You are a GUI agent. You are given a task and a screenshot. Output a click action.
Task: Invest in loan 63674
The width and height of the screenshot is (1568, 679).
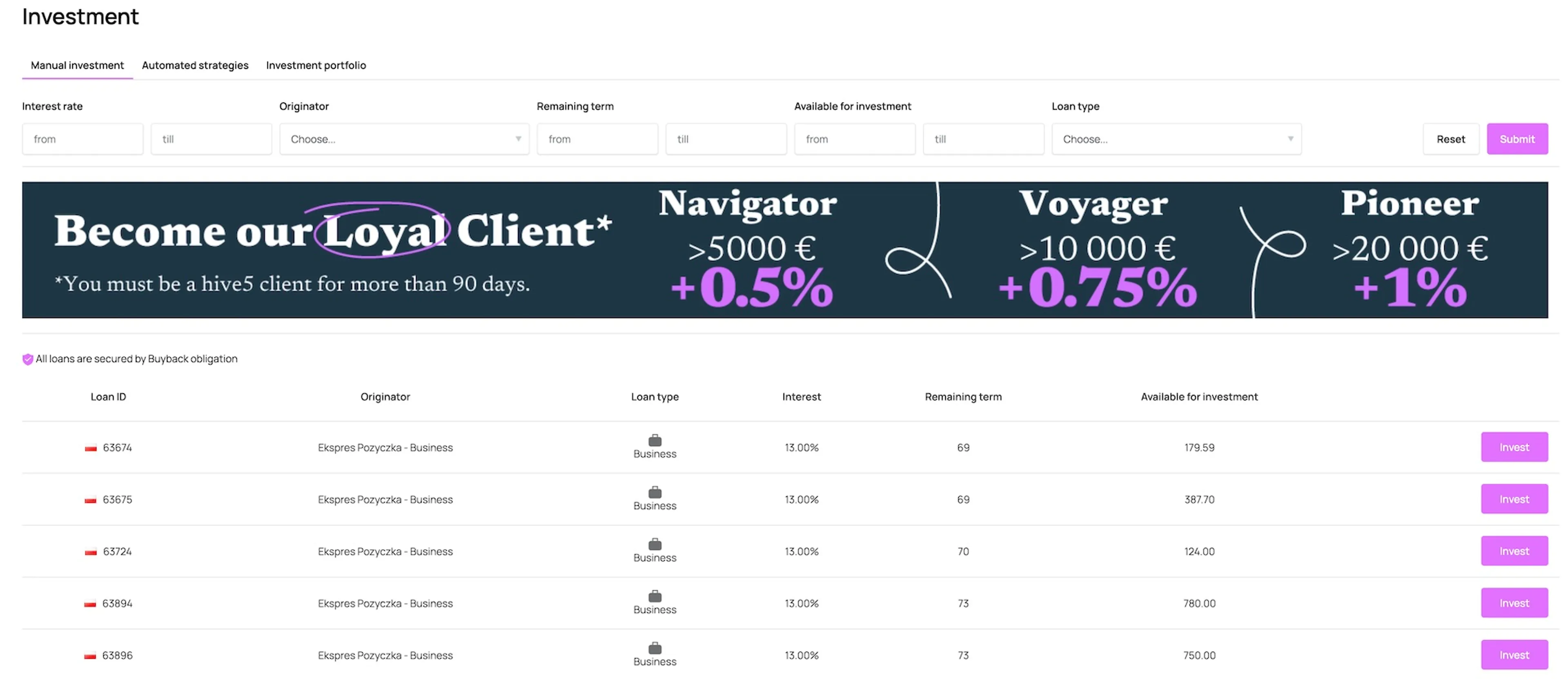[1514, 447]
